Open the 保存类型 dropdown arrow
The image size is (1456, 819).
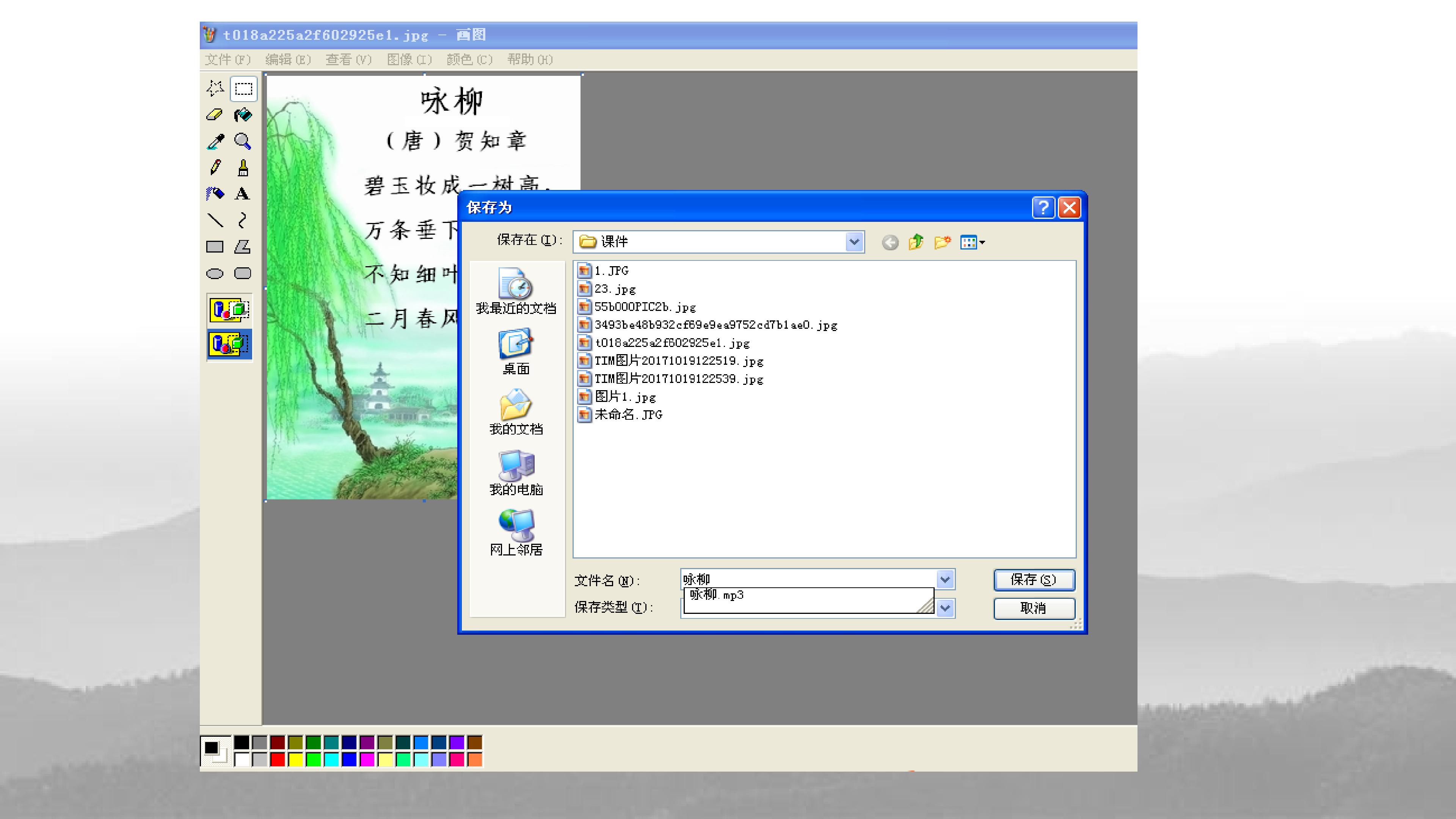click(x=945, y=608)
